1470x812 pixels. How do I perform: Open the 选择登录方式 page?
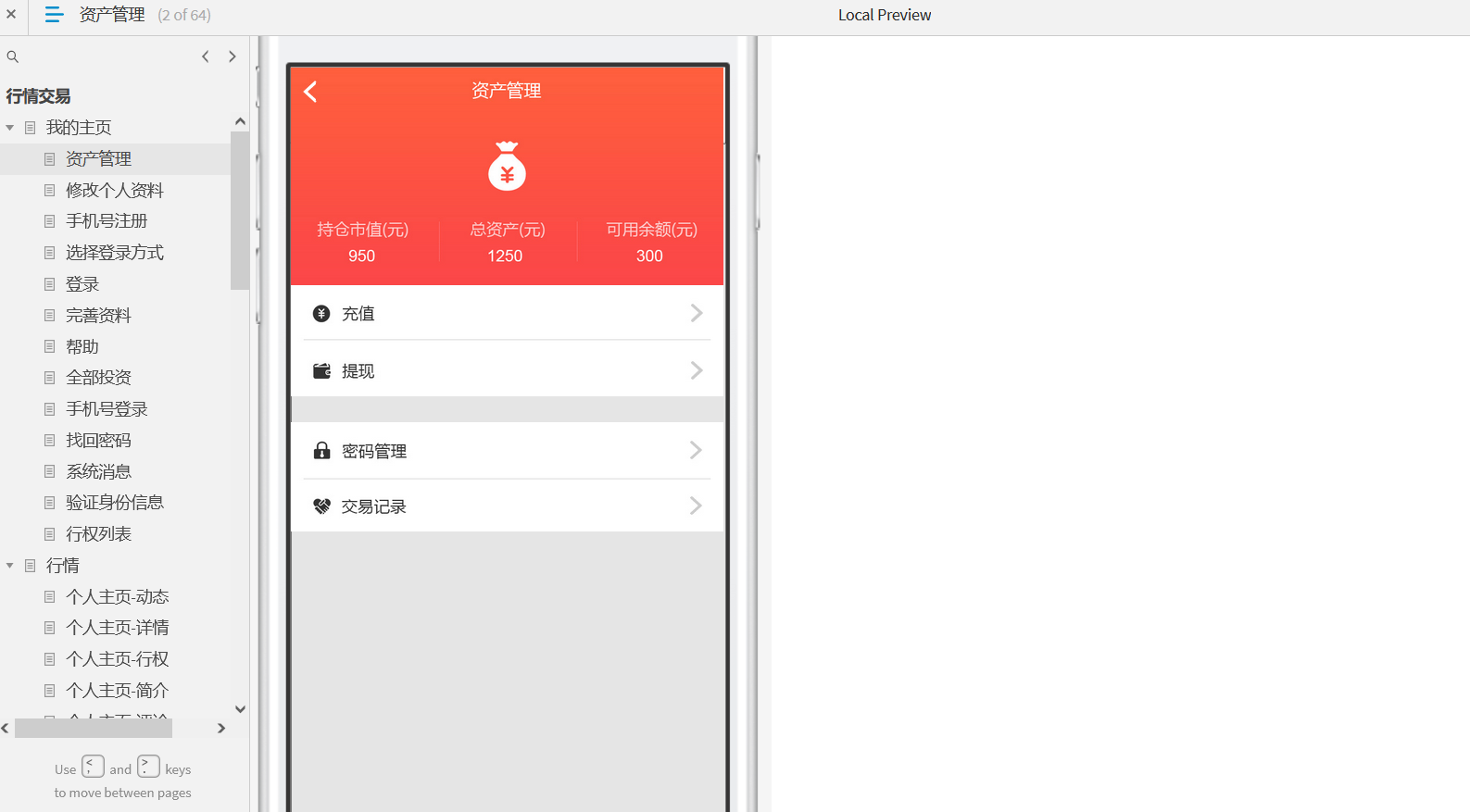tap(115, 253)
